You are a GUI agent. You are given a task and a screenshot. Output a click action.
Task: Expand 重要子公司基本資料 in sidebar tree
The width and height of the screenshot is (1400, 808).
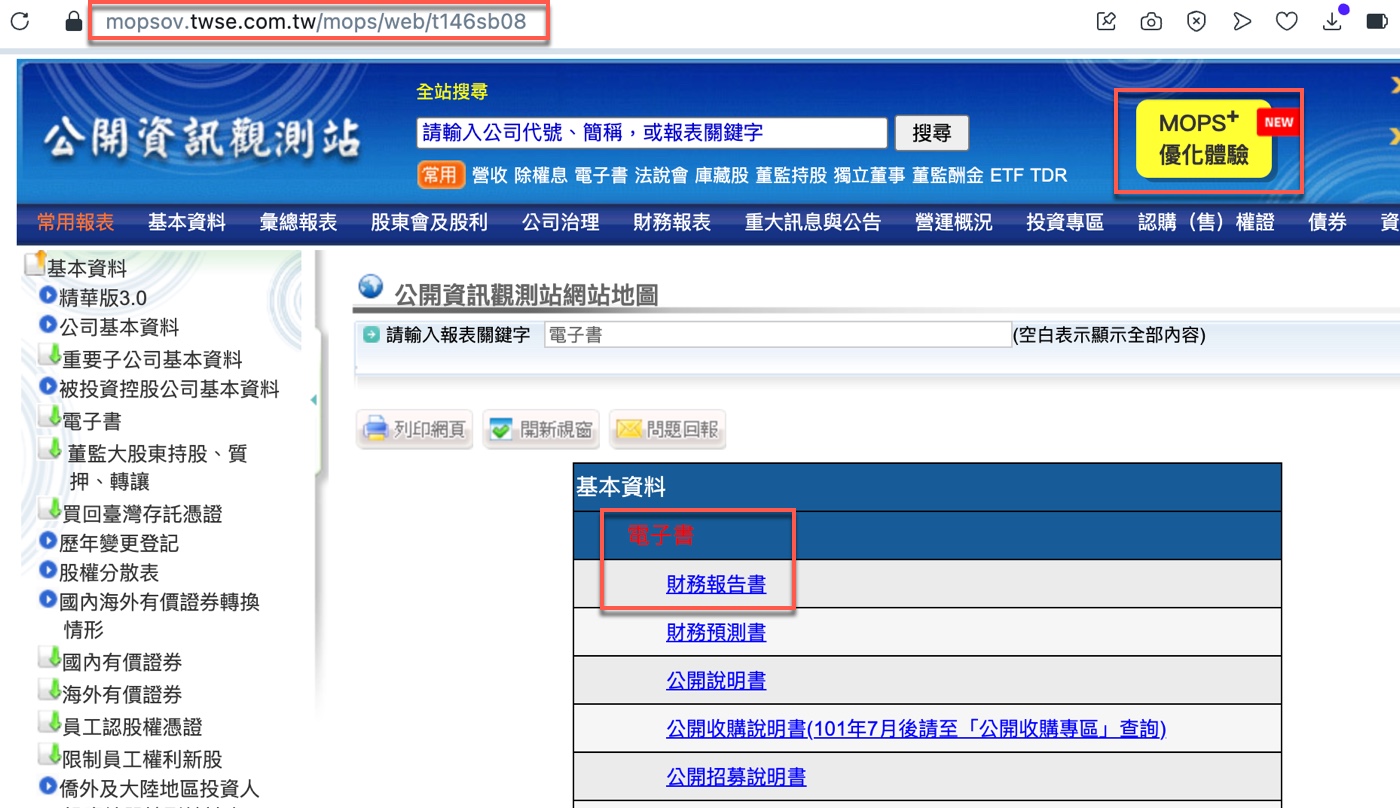[x=152, y=359]
